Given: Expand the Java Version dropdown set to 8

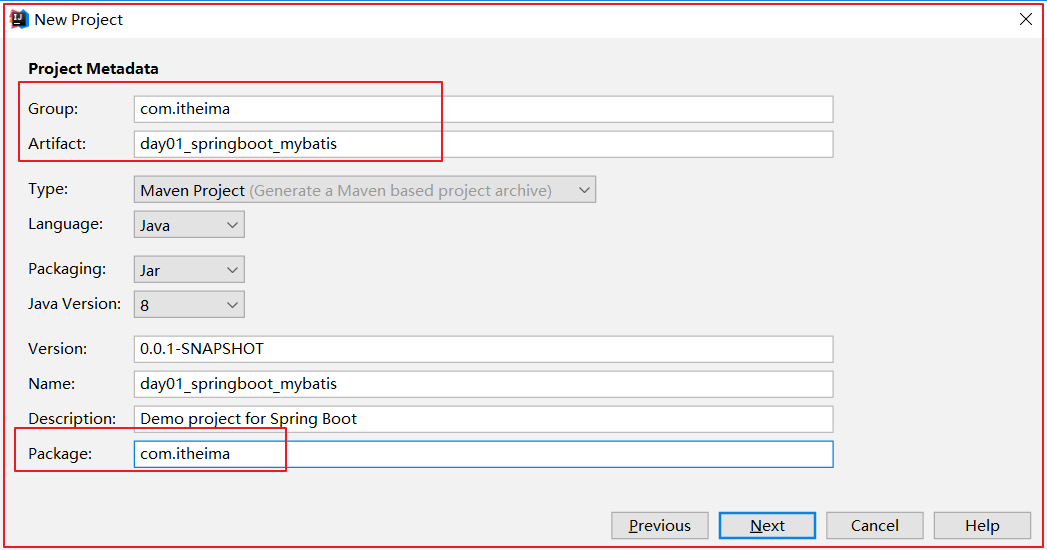Looking at the screenshot, I should 189,304.
